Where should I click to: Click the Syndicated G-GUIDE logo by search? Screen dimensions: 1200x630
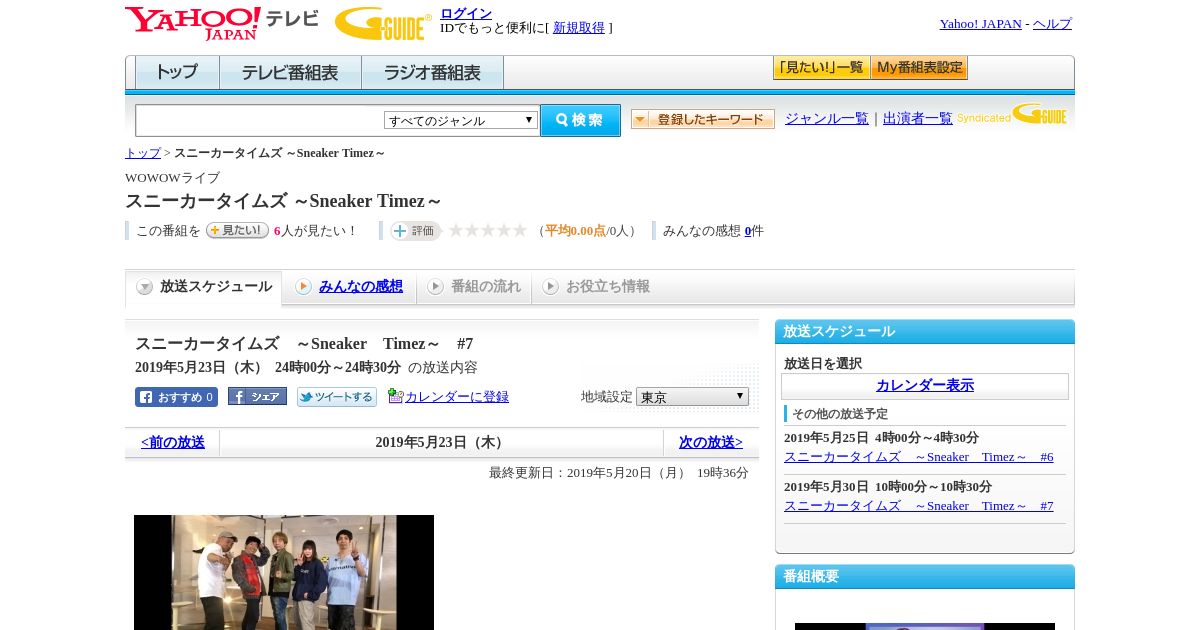pyautogui.click(x=1012, y=114)
